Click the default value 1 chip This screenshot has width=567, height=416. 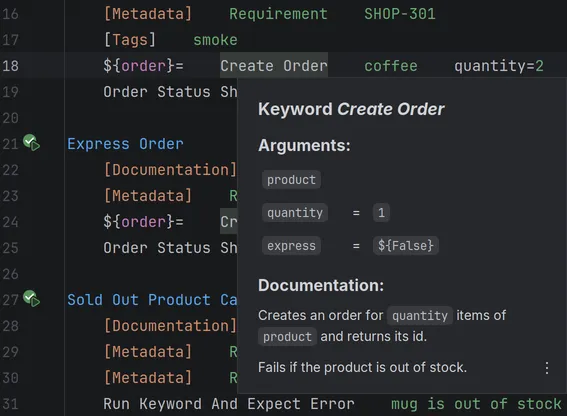(381, 213)
